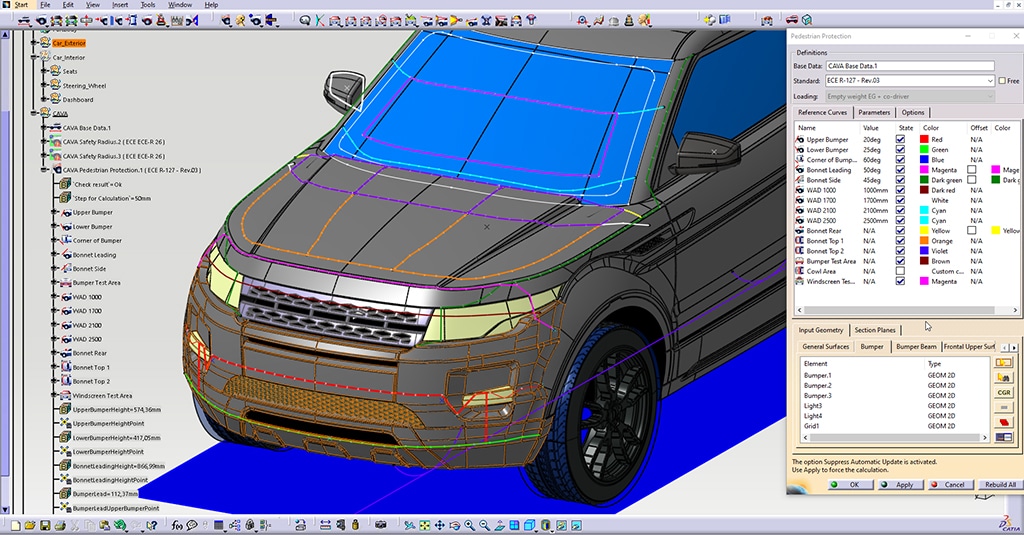Click the red car icon at top right toolbar
Image resolution: width=1024 pixels, height=535 pixels.
(792, 20)
